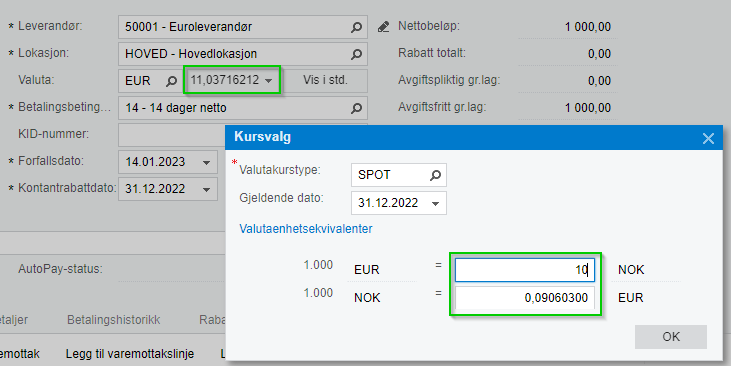Click the AutoPay-status label
The width and height of the screenshot is (731, 366).
click(60, 269)
